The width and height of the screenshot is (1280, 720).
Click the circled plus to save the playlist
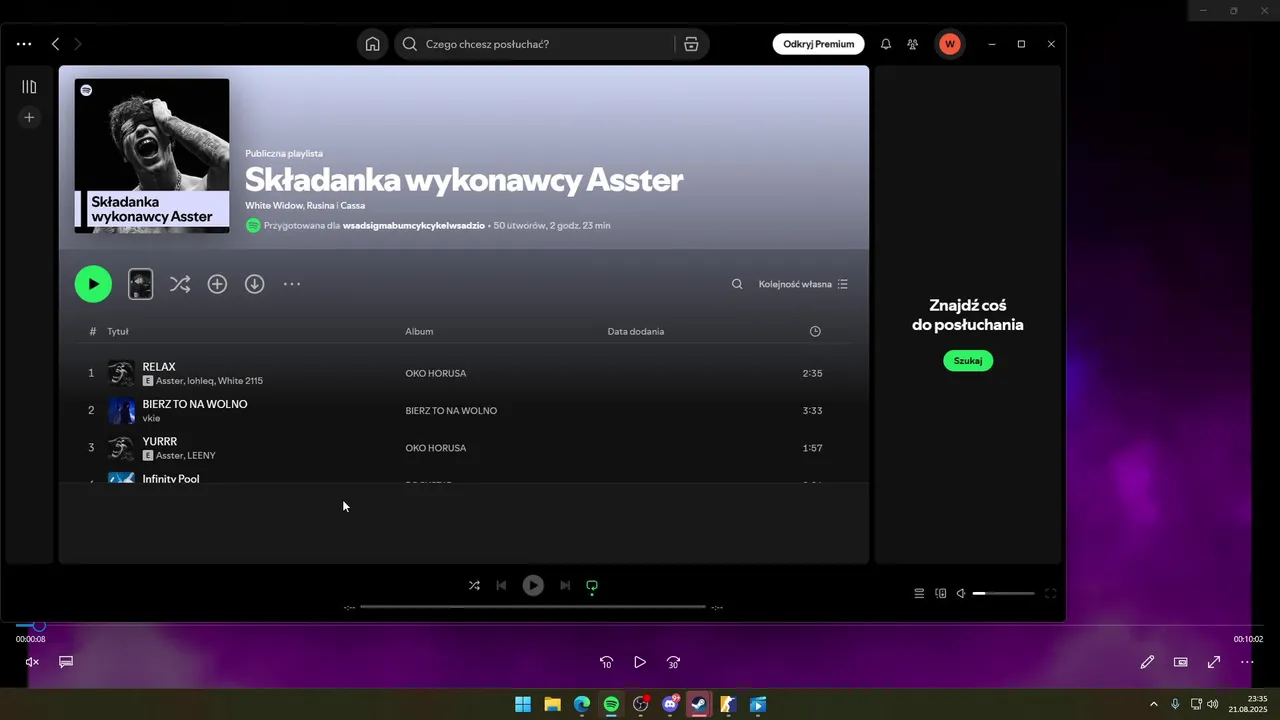tap(217, 284)
